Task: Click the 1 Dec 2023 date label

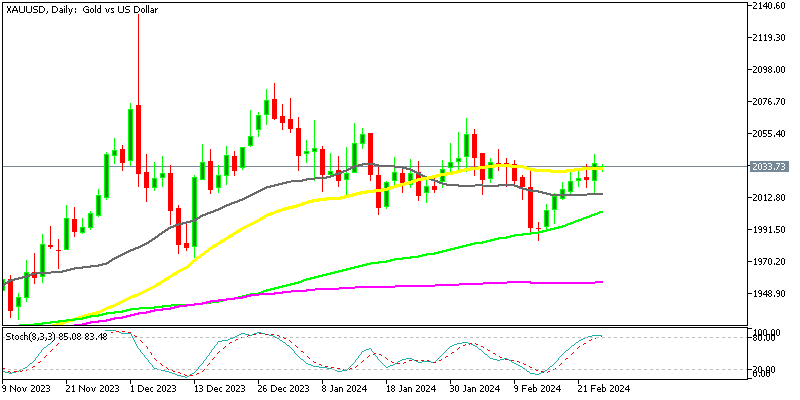Action: [x=154, y=388]
